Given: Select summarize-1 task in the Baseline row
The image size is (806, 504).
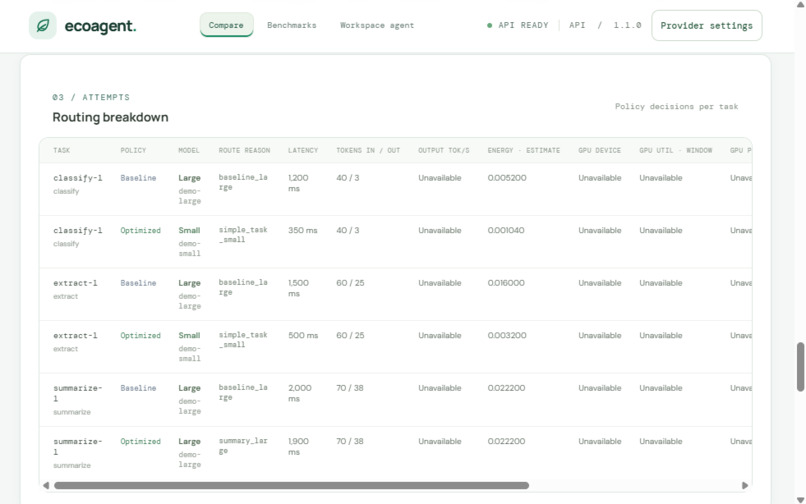Looking at the screenshot, I should (78, 393).
